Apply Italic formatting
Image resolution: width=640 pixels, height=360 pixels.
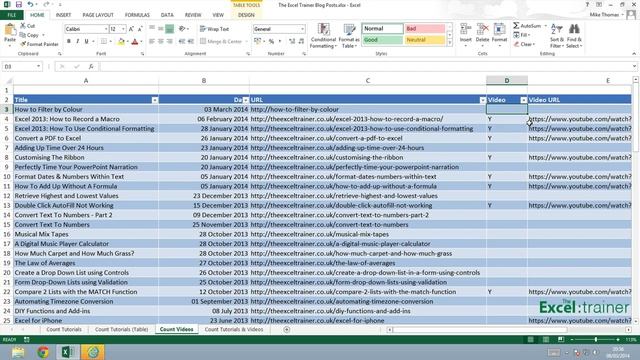(x=78, y=41)
